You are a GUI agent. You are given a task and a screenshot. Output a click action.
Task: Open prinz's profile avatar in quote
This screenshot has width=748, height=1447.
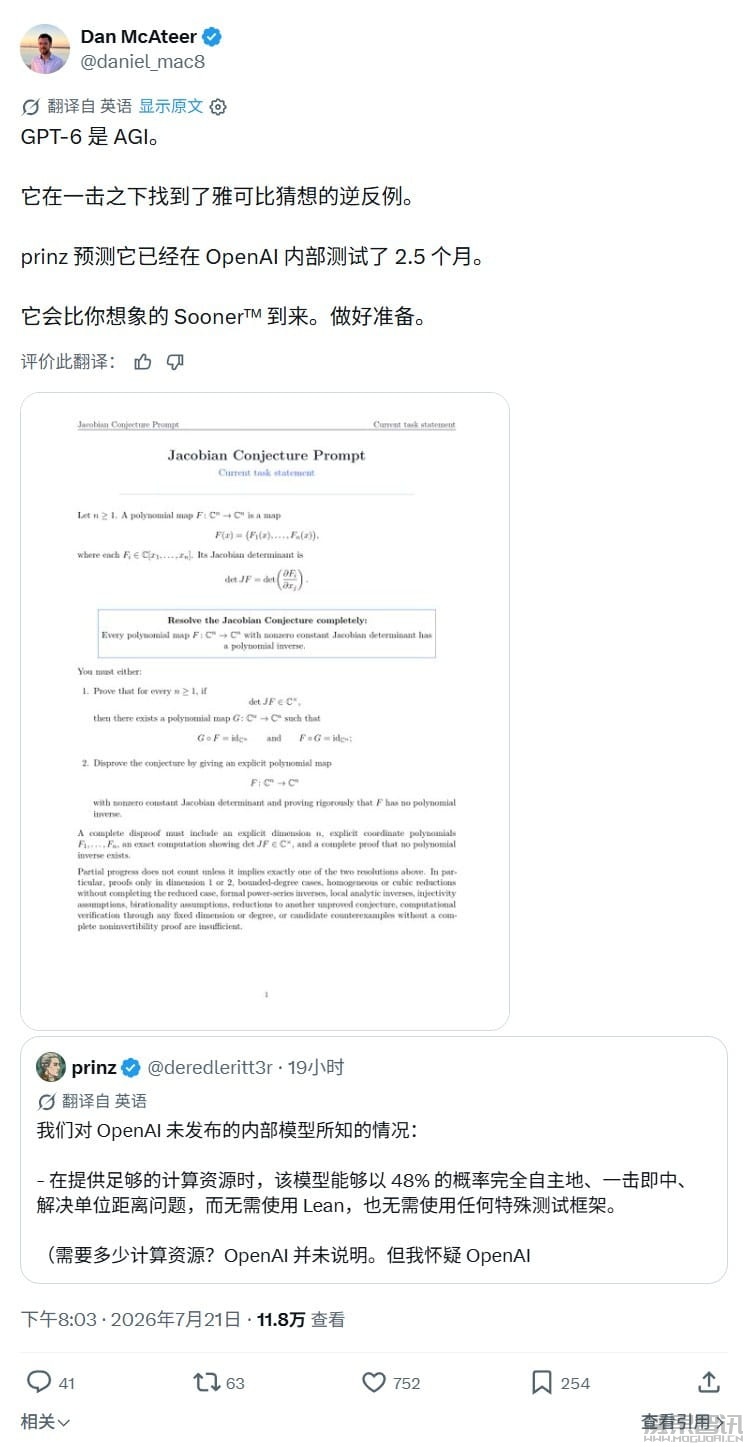[51, 1067]
